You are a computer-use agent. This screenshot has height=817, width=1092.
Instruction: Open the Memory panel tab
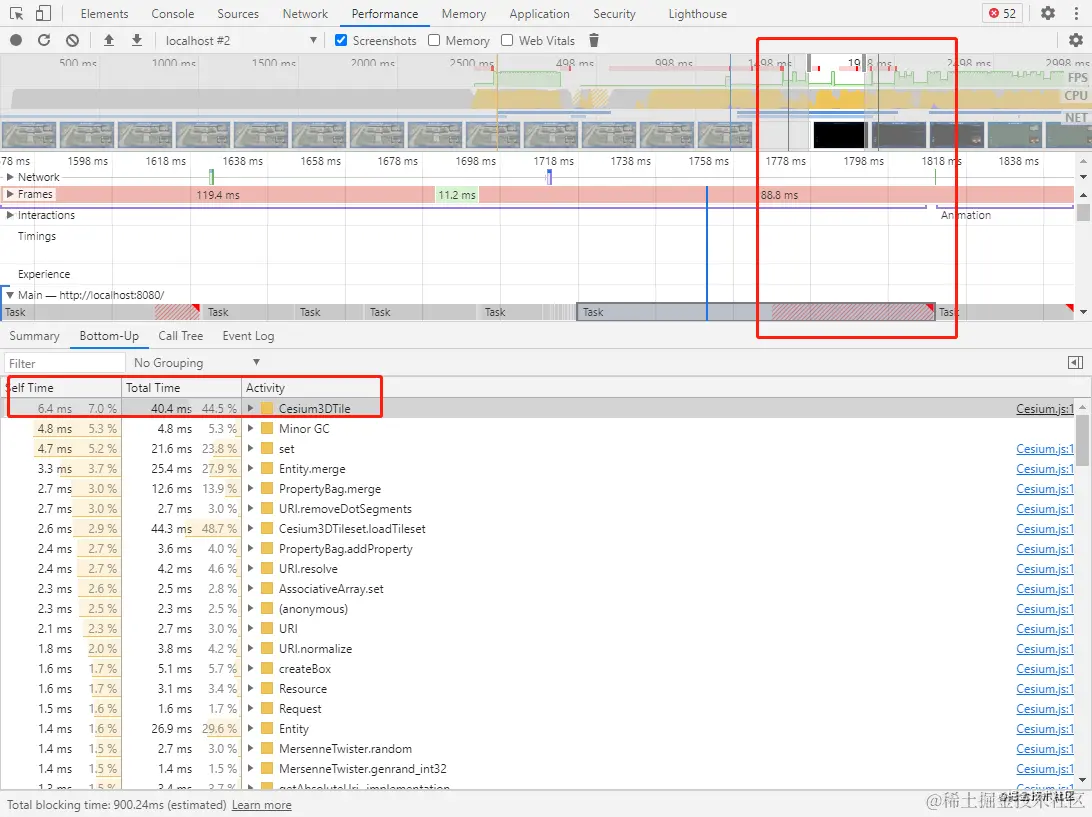(464, 13)
